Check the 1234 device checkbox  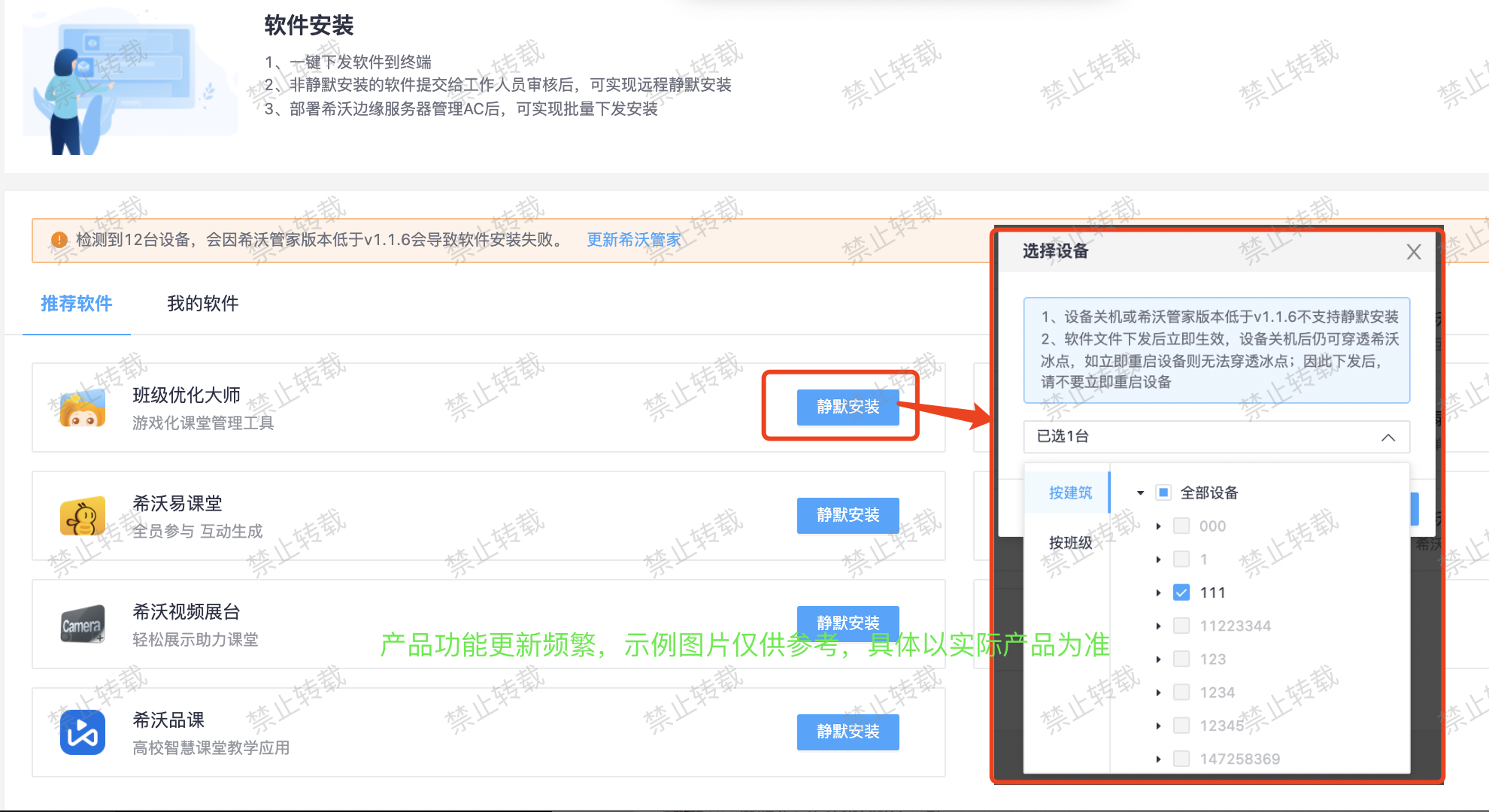pos(1181,692)
